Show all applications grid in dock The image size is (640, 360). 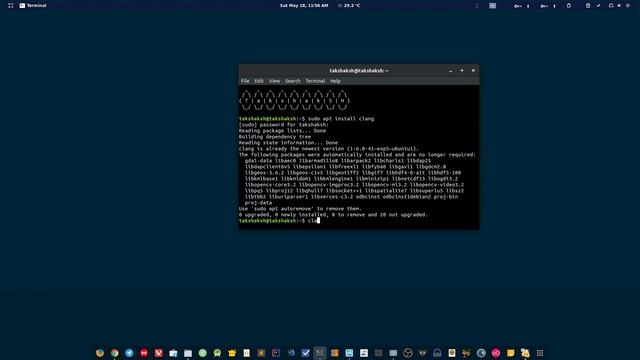coord(540,353)
